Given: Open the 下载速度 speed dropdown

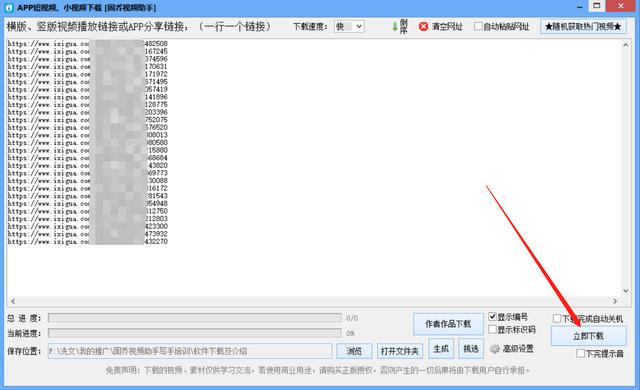Looking at the screenshot, I should point(349,27).
